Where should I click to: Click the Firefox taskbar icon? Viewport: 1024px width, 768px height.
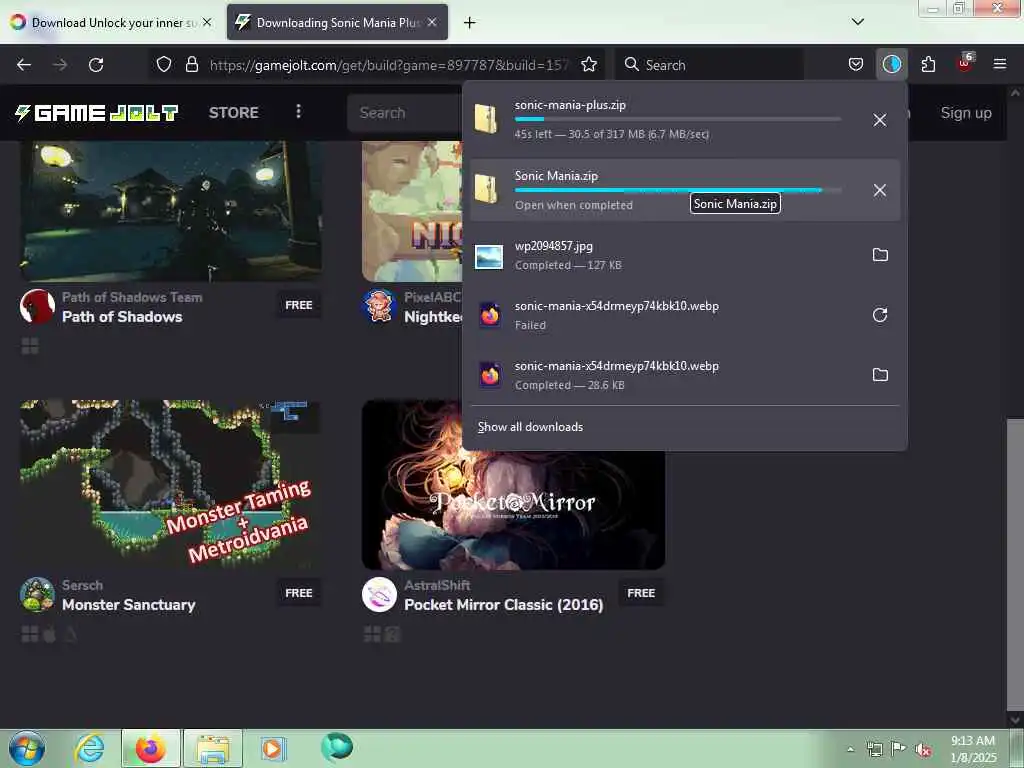coord(150,748)
